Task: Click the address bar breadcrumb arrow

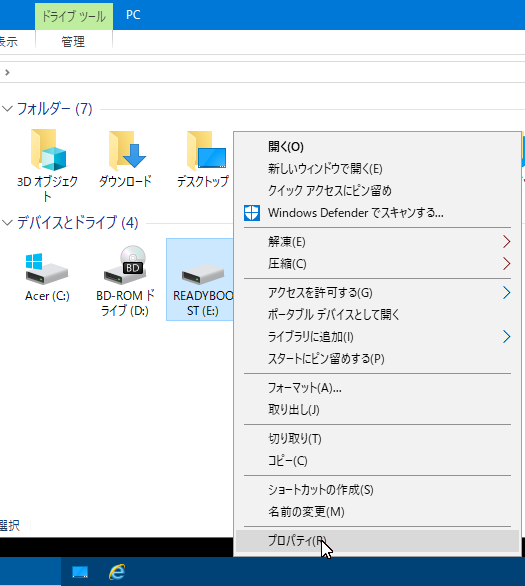Action: pyautogui.click(x=7, y=72)
